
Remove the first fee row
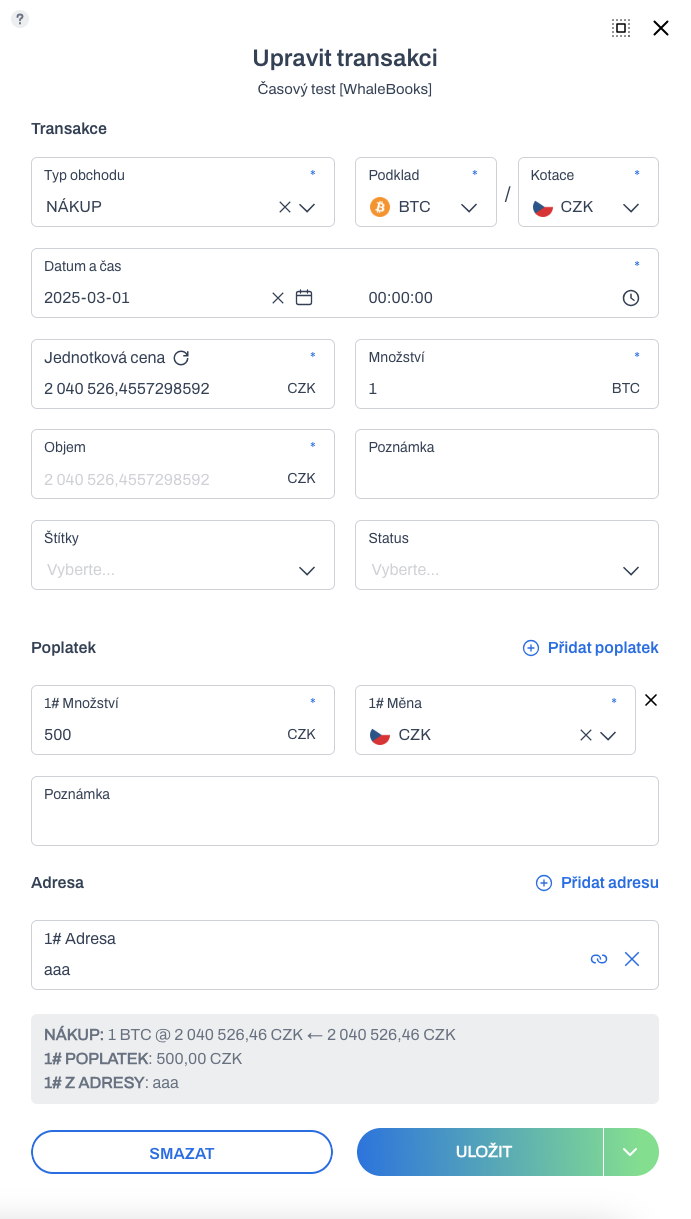click(651, 700)
